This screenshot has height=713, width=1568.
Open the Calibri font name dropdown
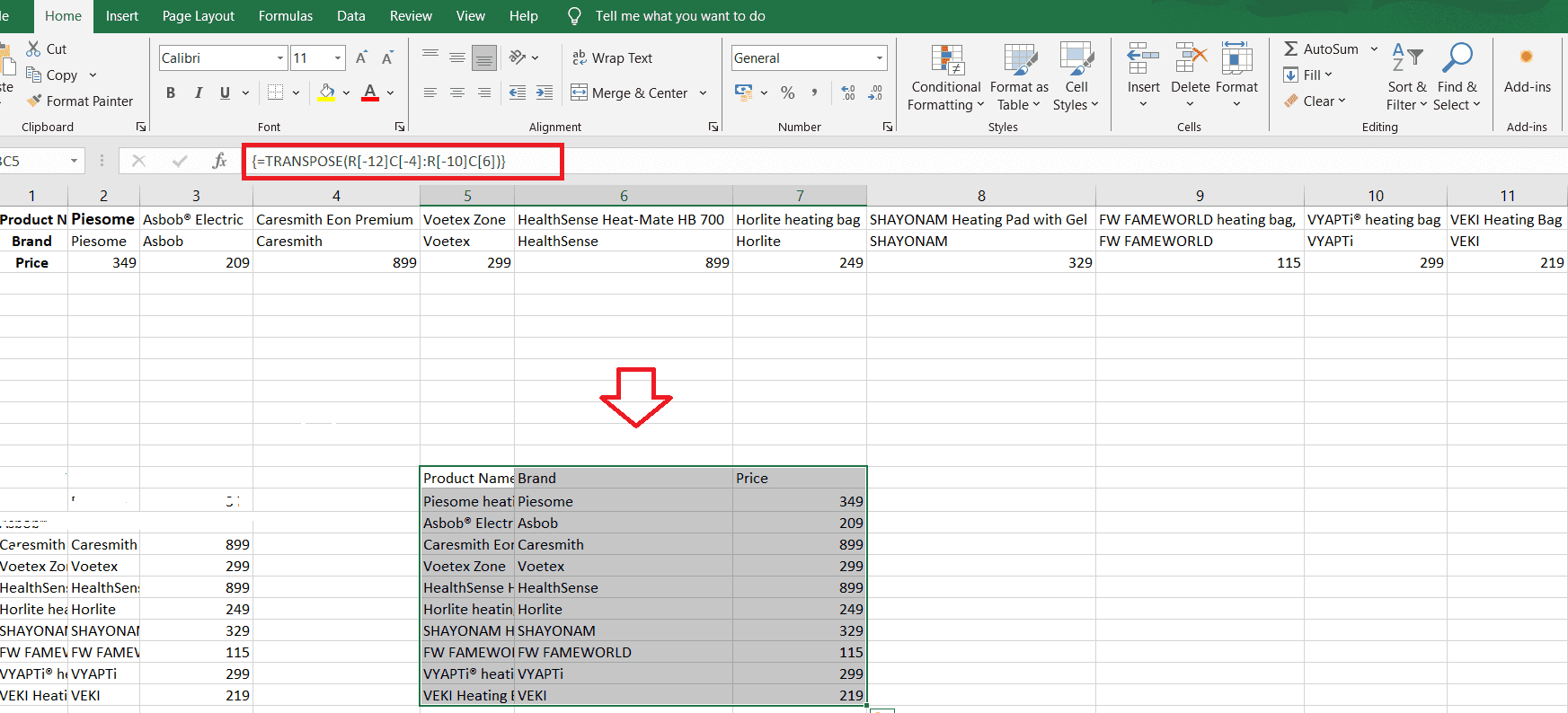pos(280,58)
